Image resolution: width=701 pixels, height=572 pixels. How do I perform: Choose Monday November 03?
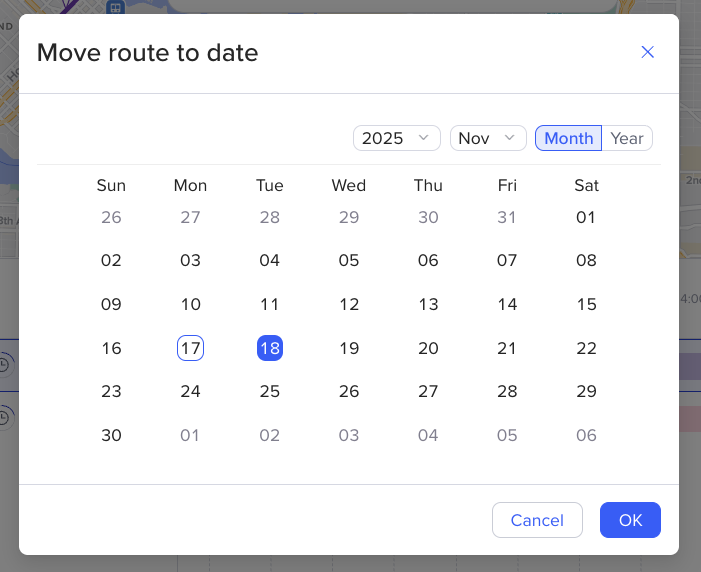190,261
